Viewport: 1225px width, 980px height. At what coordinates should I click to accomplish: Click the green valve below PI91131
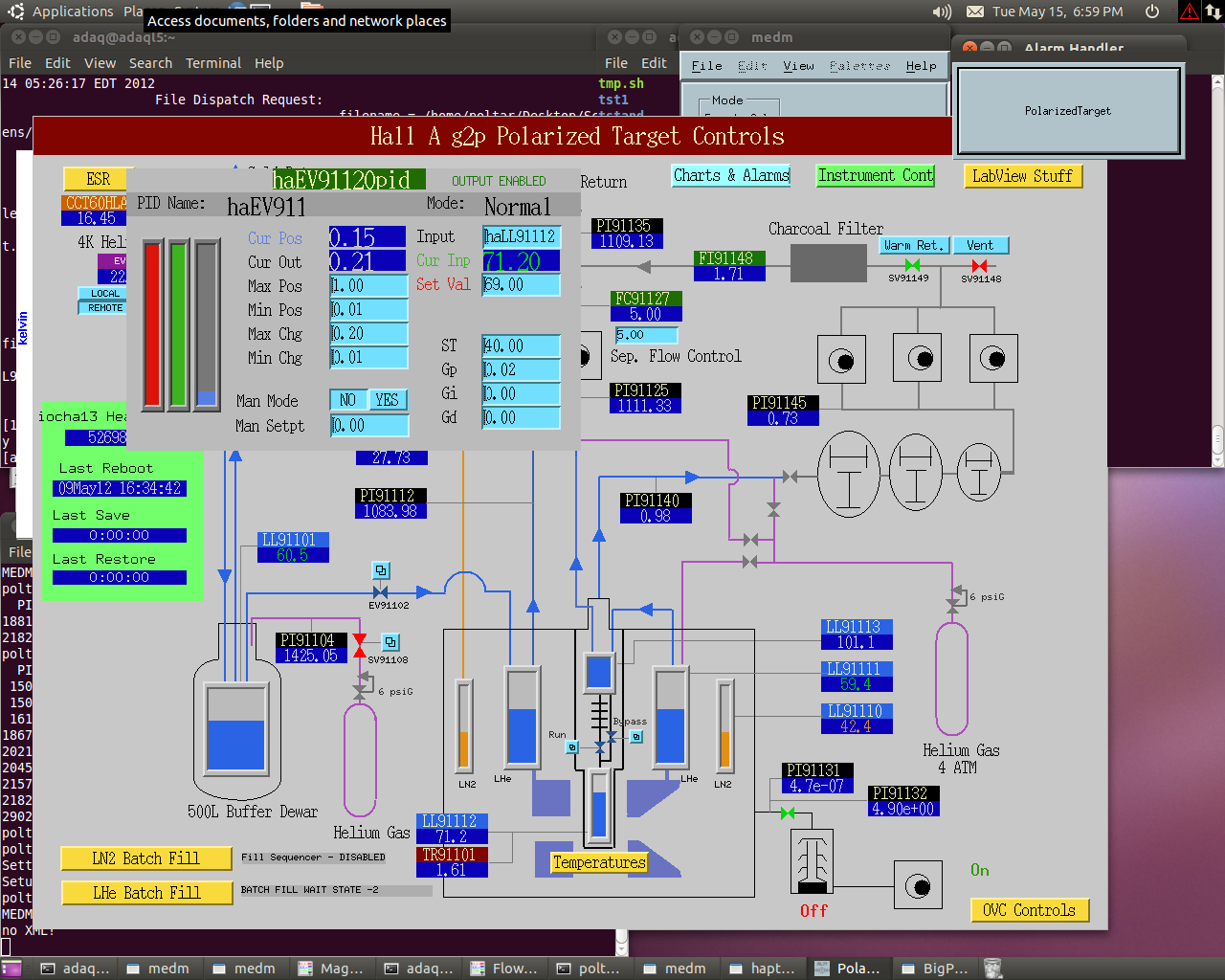[787, 813]
